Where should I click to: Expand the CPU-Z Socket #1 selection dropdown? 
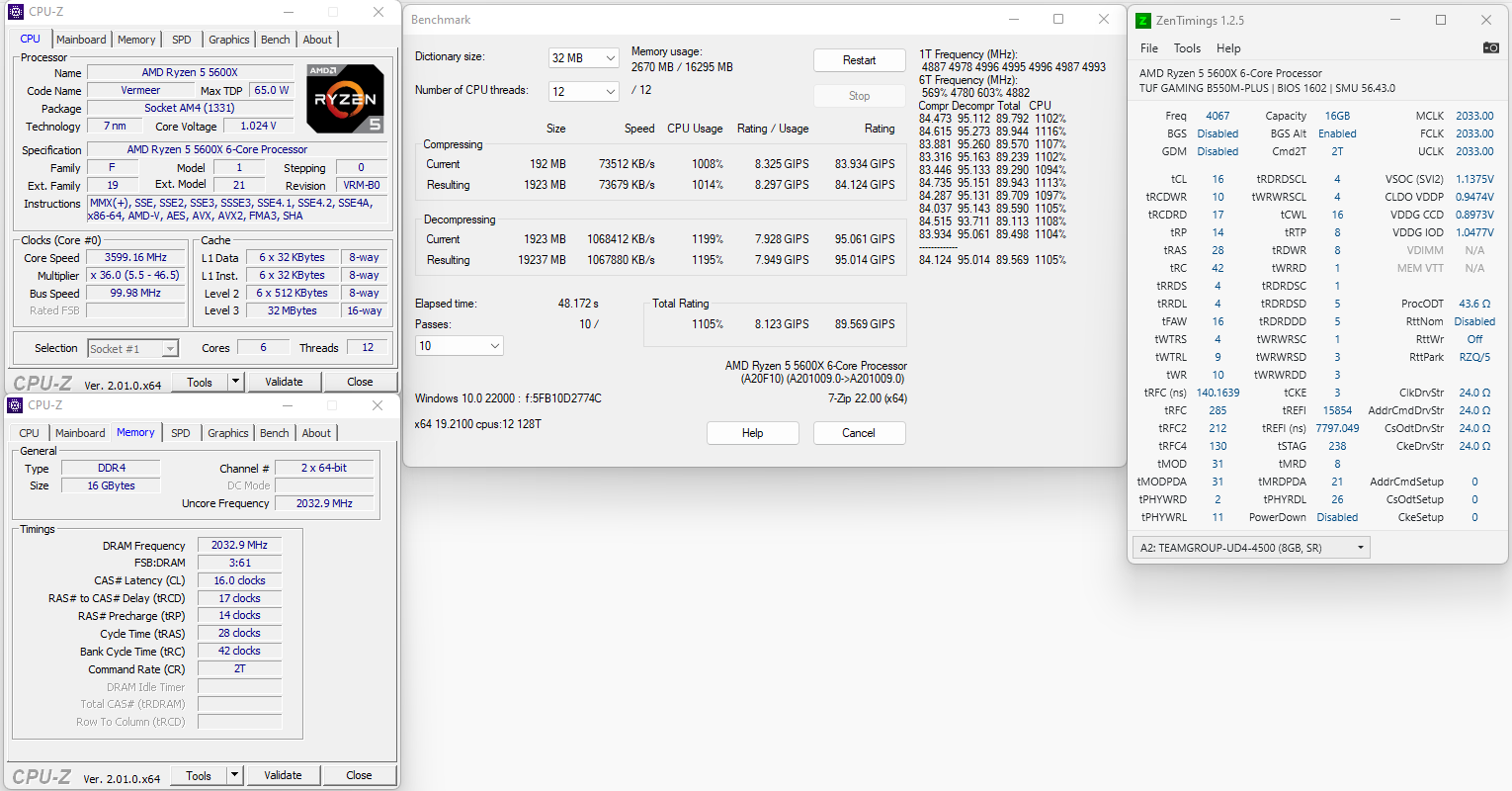point(132,348)
